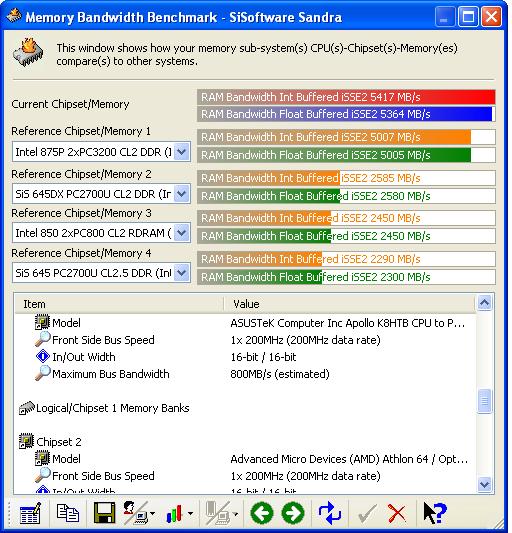512x533 pixels.
Task: Maximize the Memory Bandwidth Benchmark window
Action: (468, 16)
